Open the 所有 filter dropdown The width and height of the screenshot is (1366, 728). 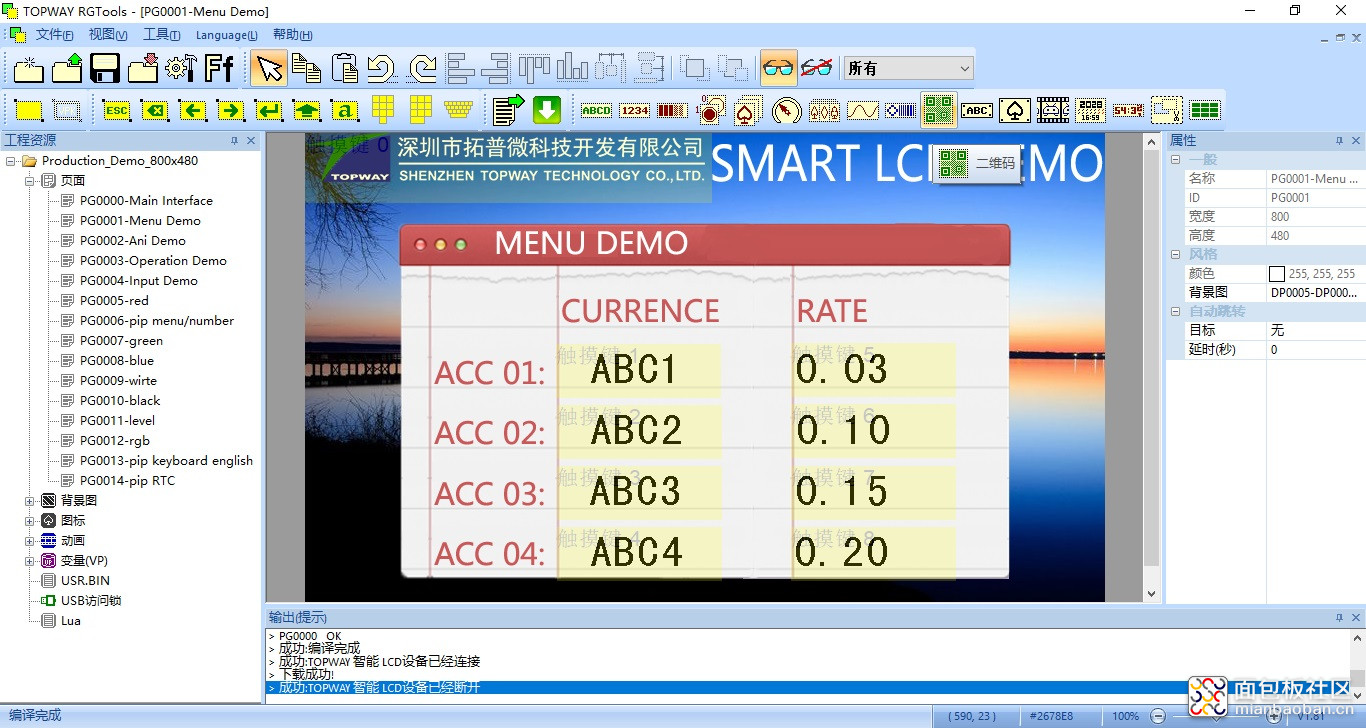(x=909, y=68)
